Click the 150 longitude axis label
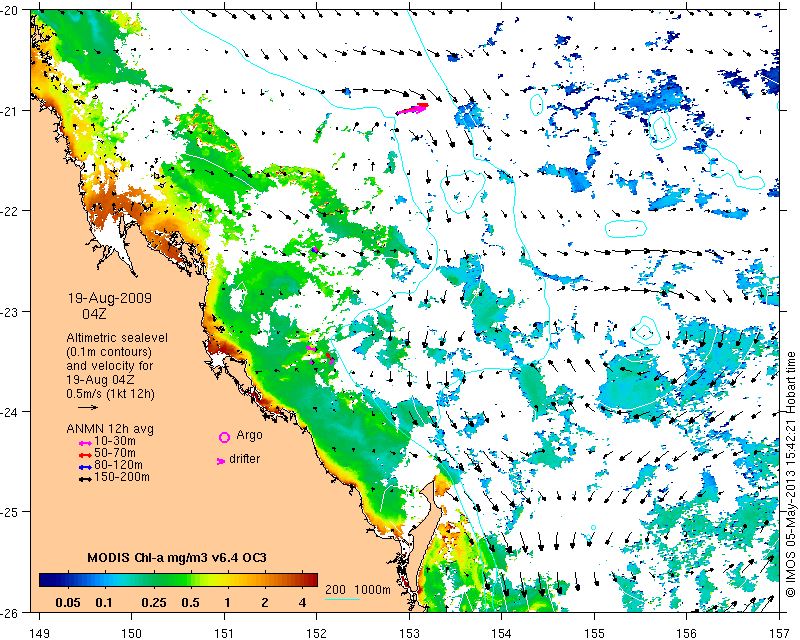 [132, 633]
